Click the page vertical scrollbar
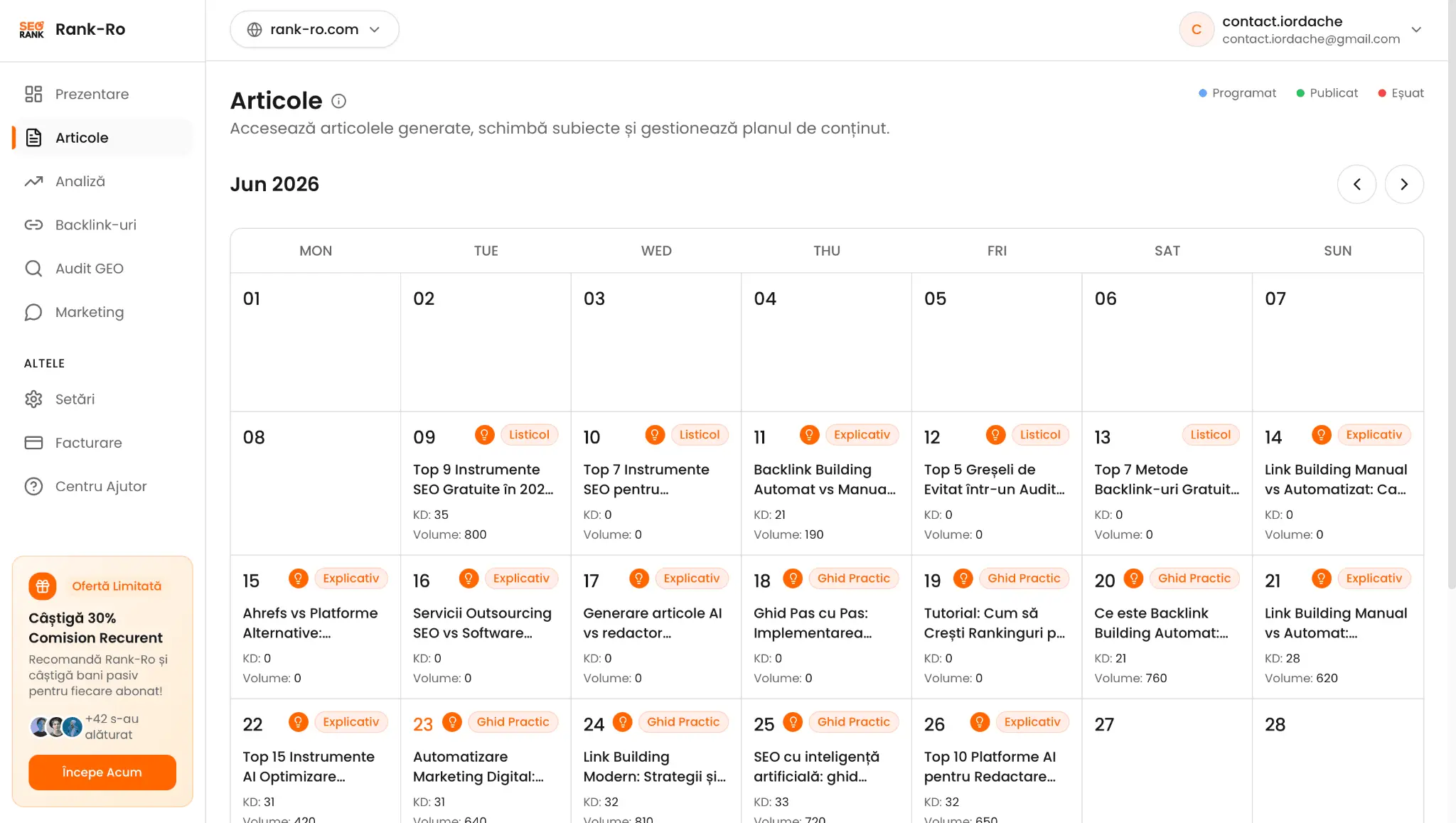This screenshot has width=1456, height=823. [1452, 295]
